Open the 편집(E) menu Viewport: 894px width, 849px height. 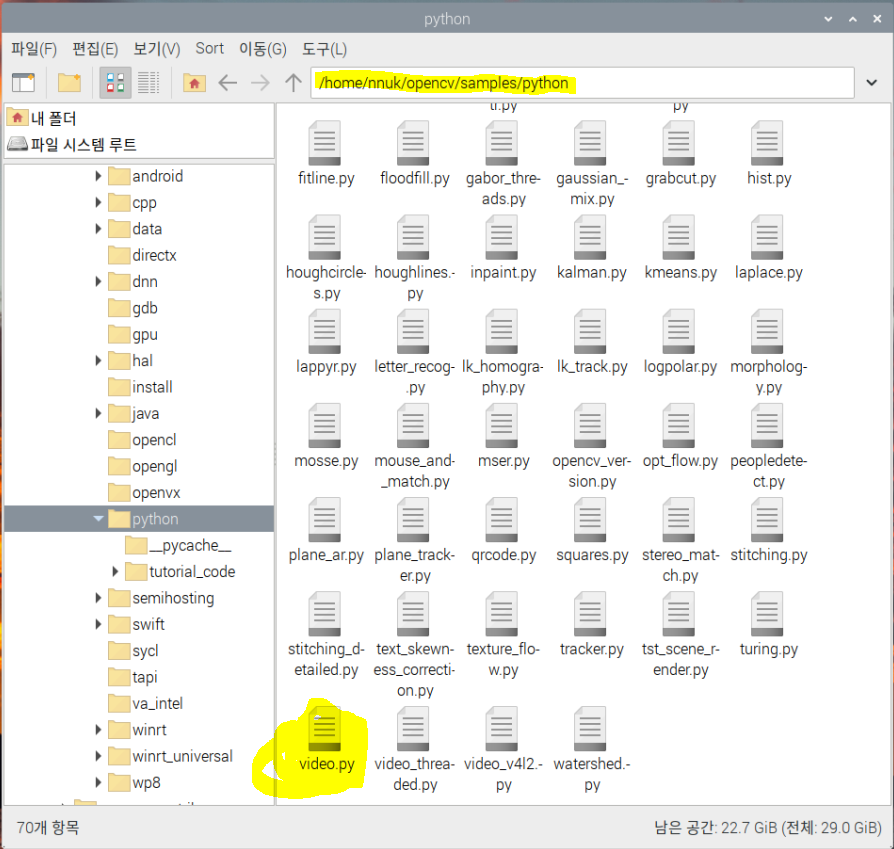pos(95,49)
